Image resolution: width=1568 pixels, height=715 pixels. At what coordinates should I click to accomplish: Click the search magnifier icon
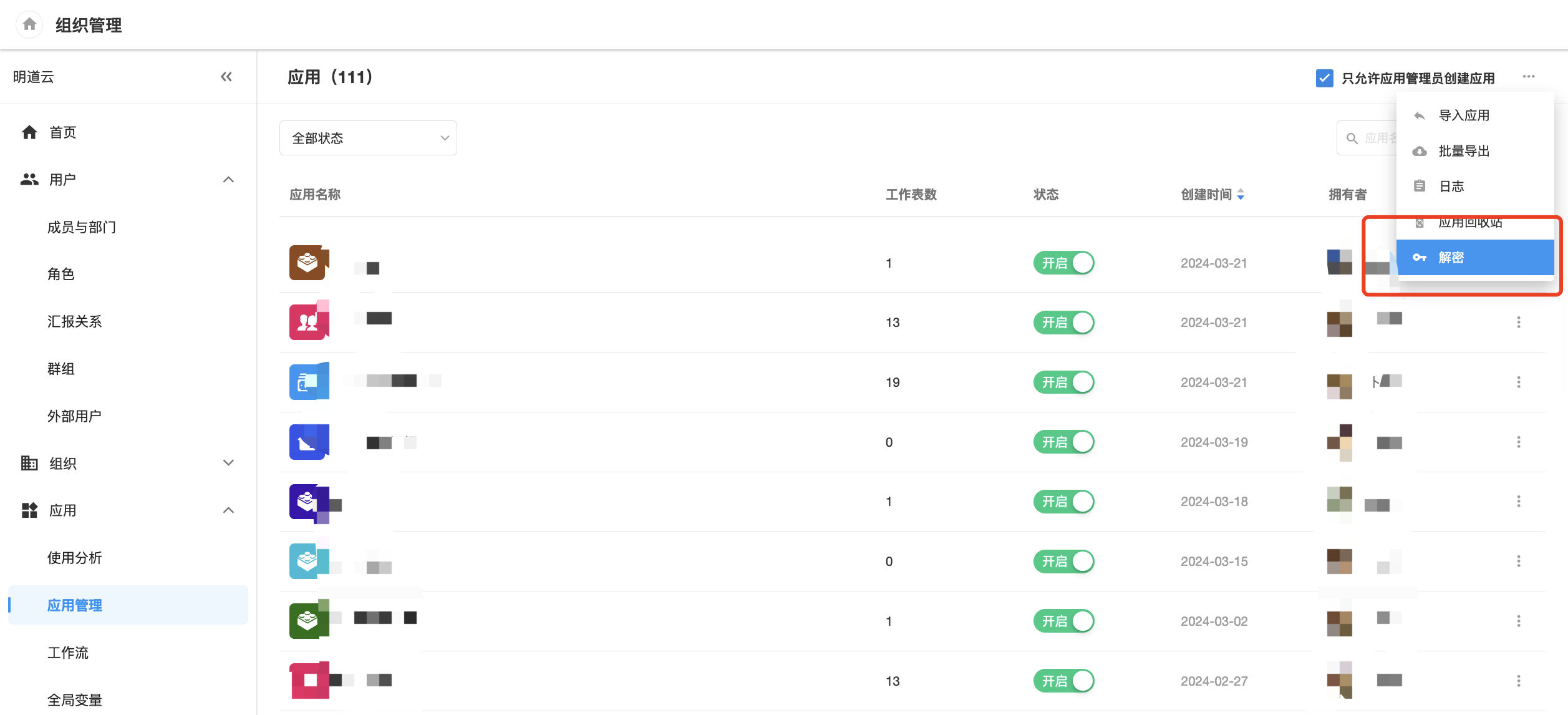(x=1352, y=139)
